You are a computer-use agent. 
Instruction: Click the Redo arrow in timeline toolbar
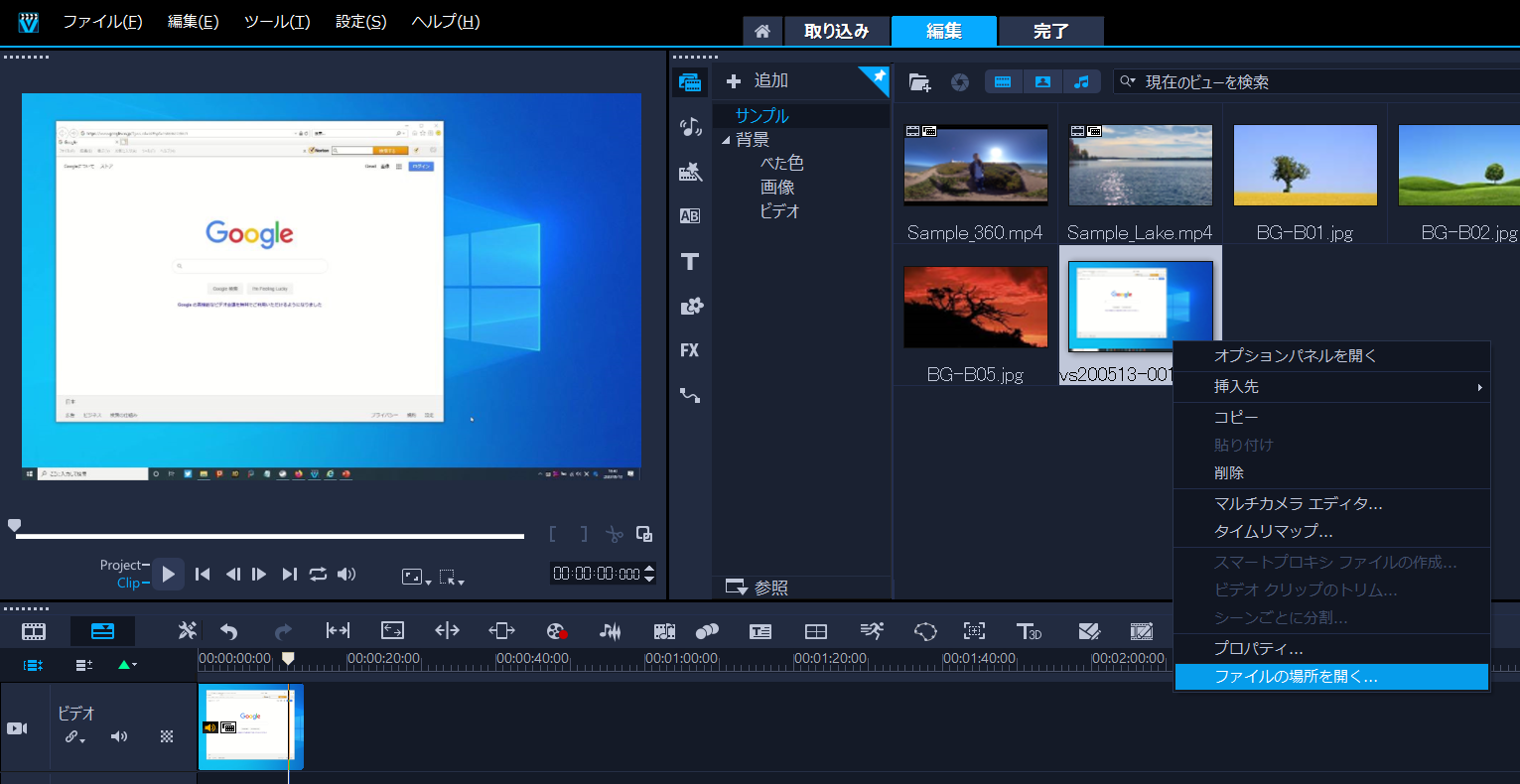click(x=283, y=631)
